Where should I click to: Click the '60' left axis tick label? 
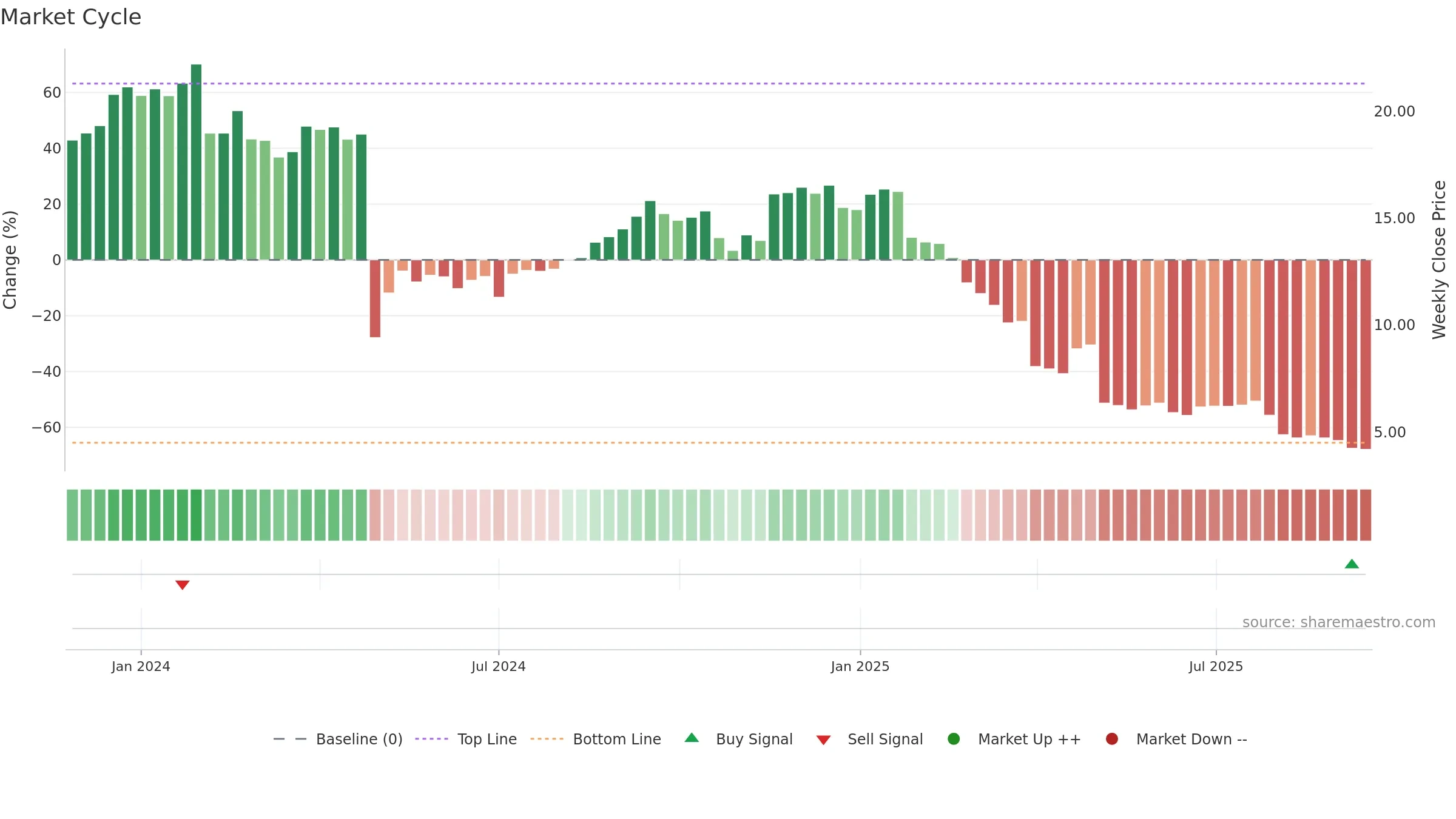coord(52,93)
